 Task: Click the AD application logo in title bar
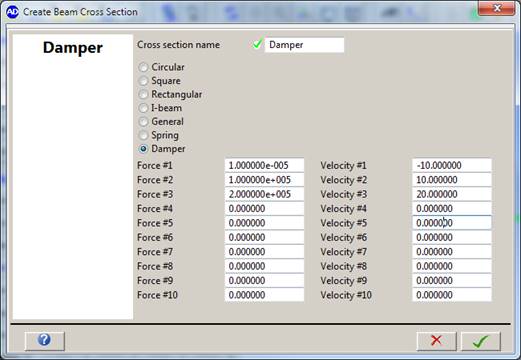point(12,12)
